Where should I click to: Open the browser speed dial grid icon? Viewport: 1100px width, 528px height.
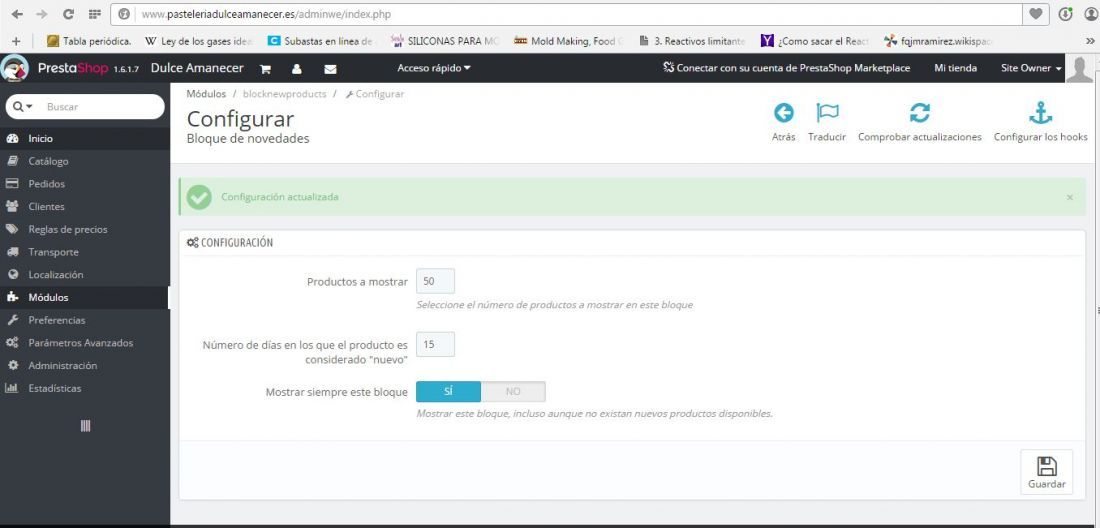click(95, 14)
